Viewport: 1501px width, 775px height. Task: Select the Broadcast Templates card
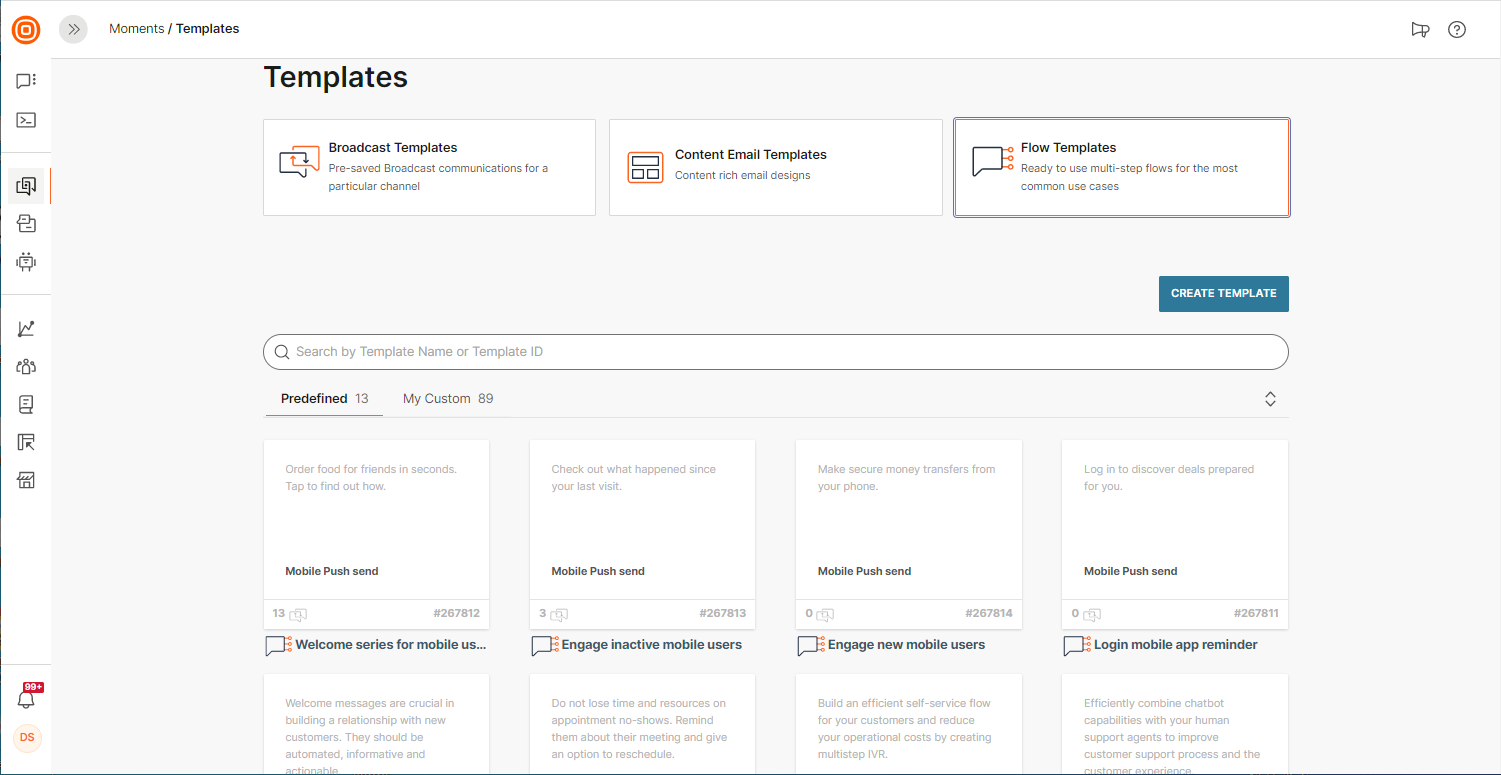point(429,167)
